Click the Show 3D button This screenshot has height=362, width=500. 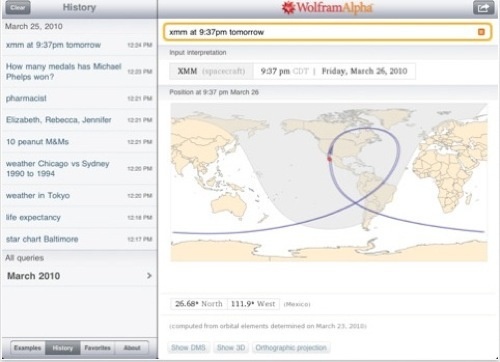(x=231, y=348)
